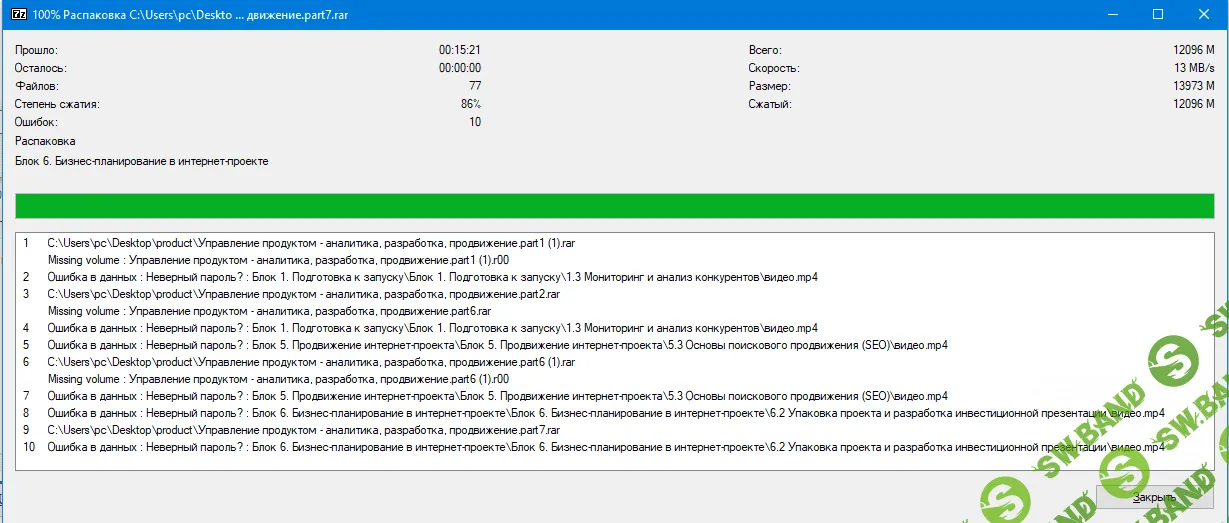
Task: Select error row 8 about 6.2 Упаковка проекта
Action: tap(605, 413)
